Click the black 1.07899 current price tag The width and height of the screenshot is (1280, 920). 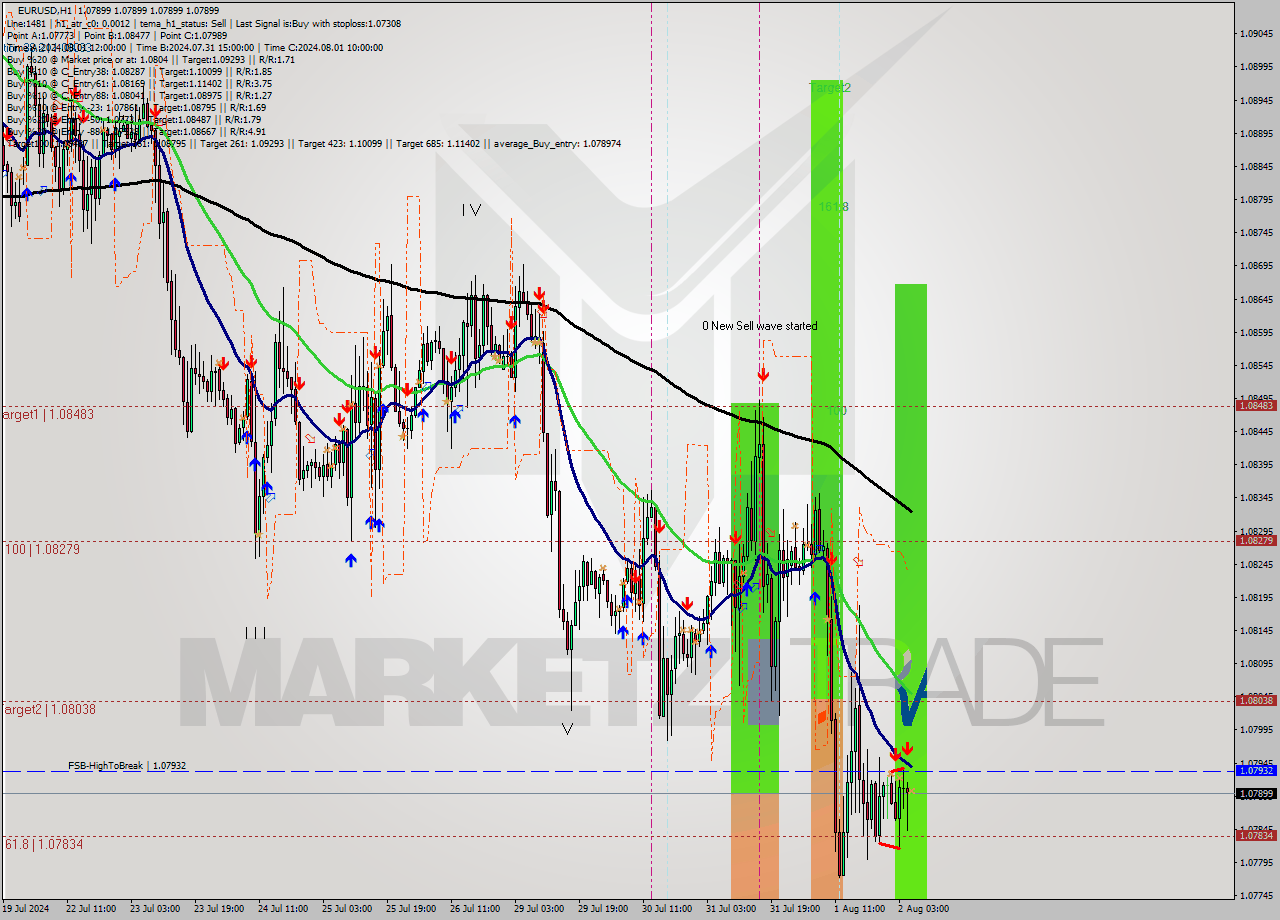pos(1256,794)
